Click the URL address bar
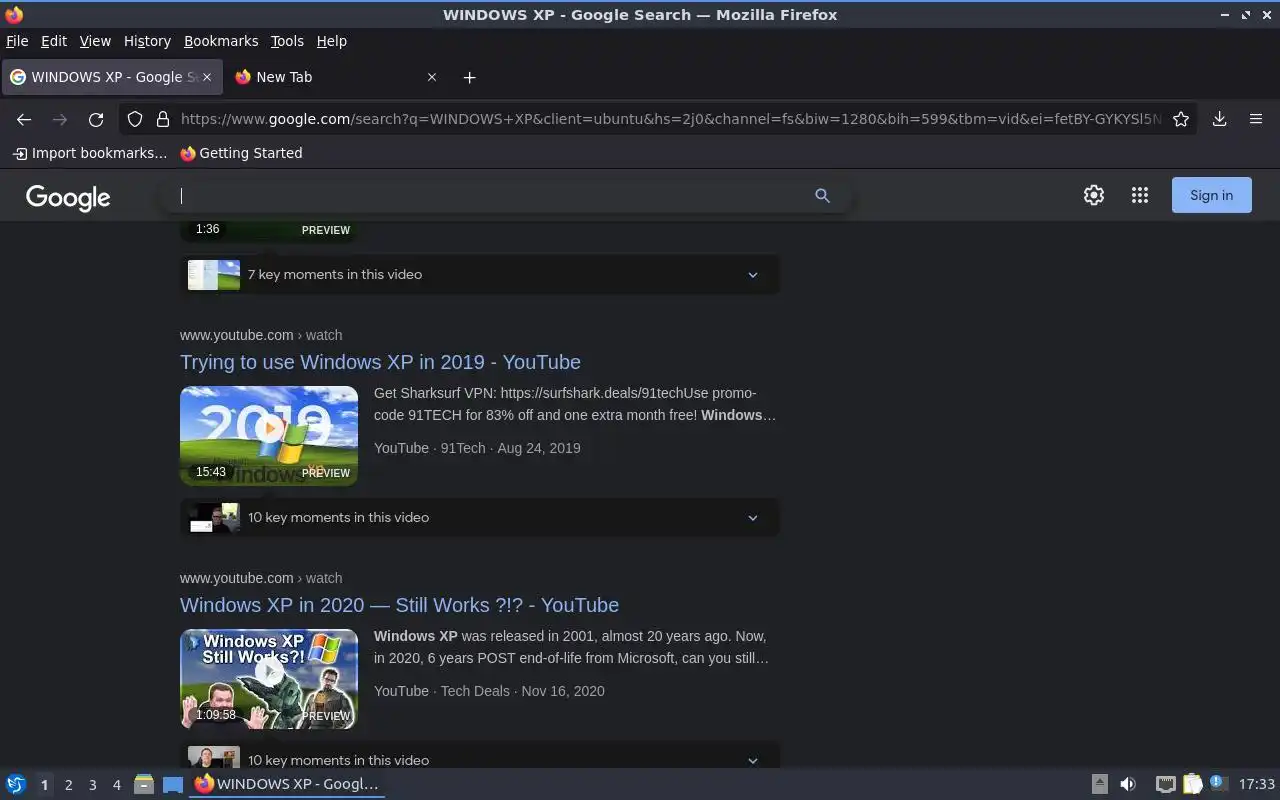This screenshot has width=1280, height=800. click(670, 119)
